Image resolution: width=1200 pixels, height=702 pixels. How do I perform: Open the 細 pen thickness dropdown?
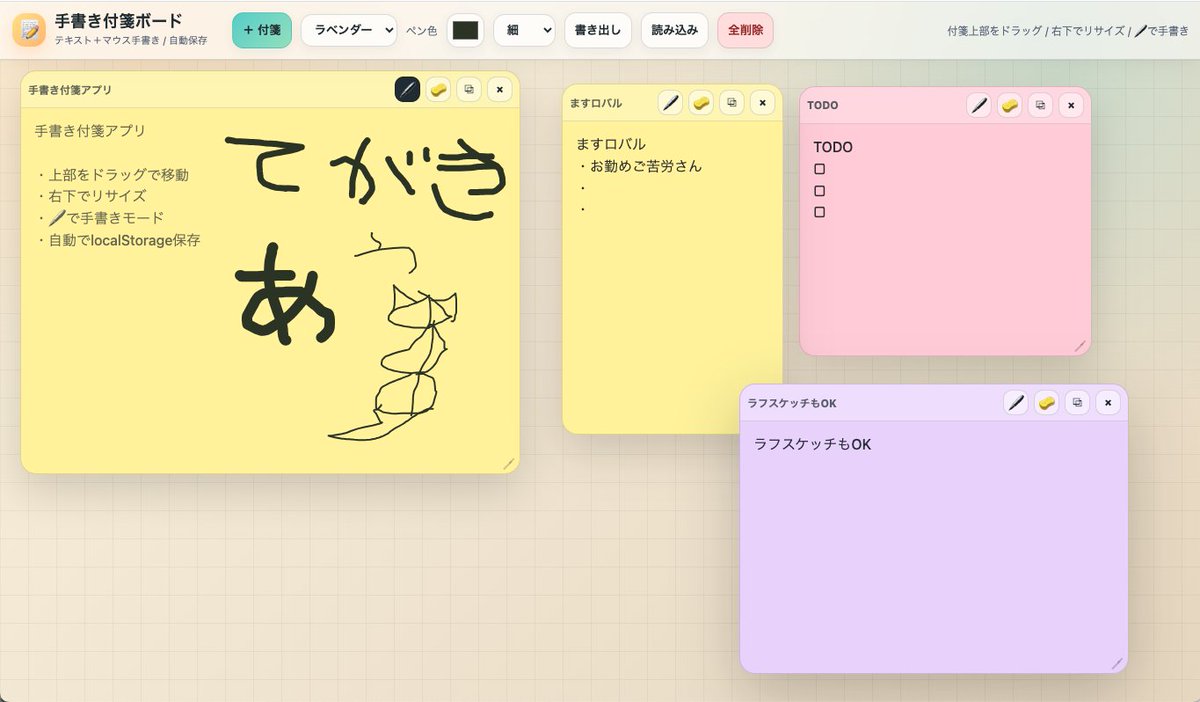[524, 30]
